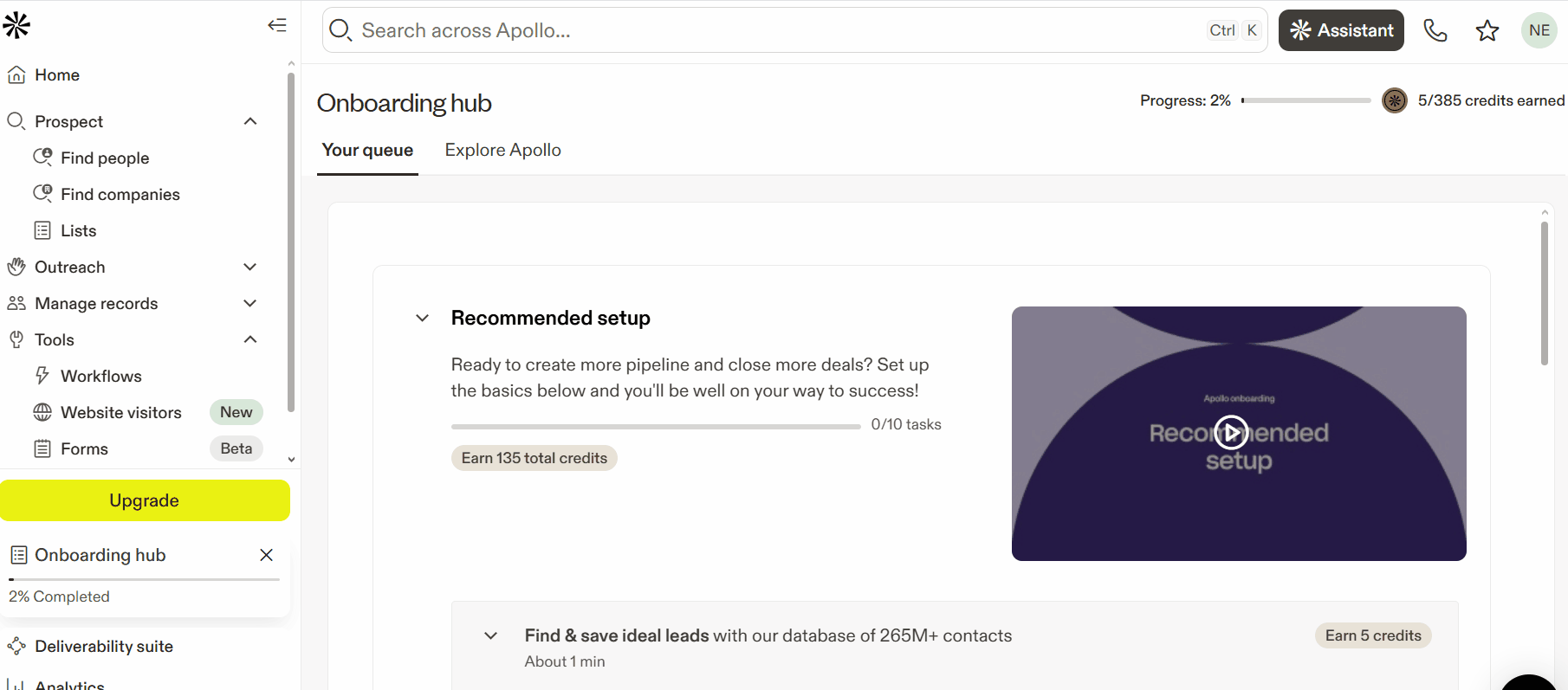Click the Apollo logo icon

click(16, 26)
